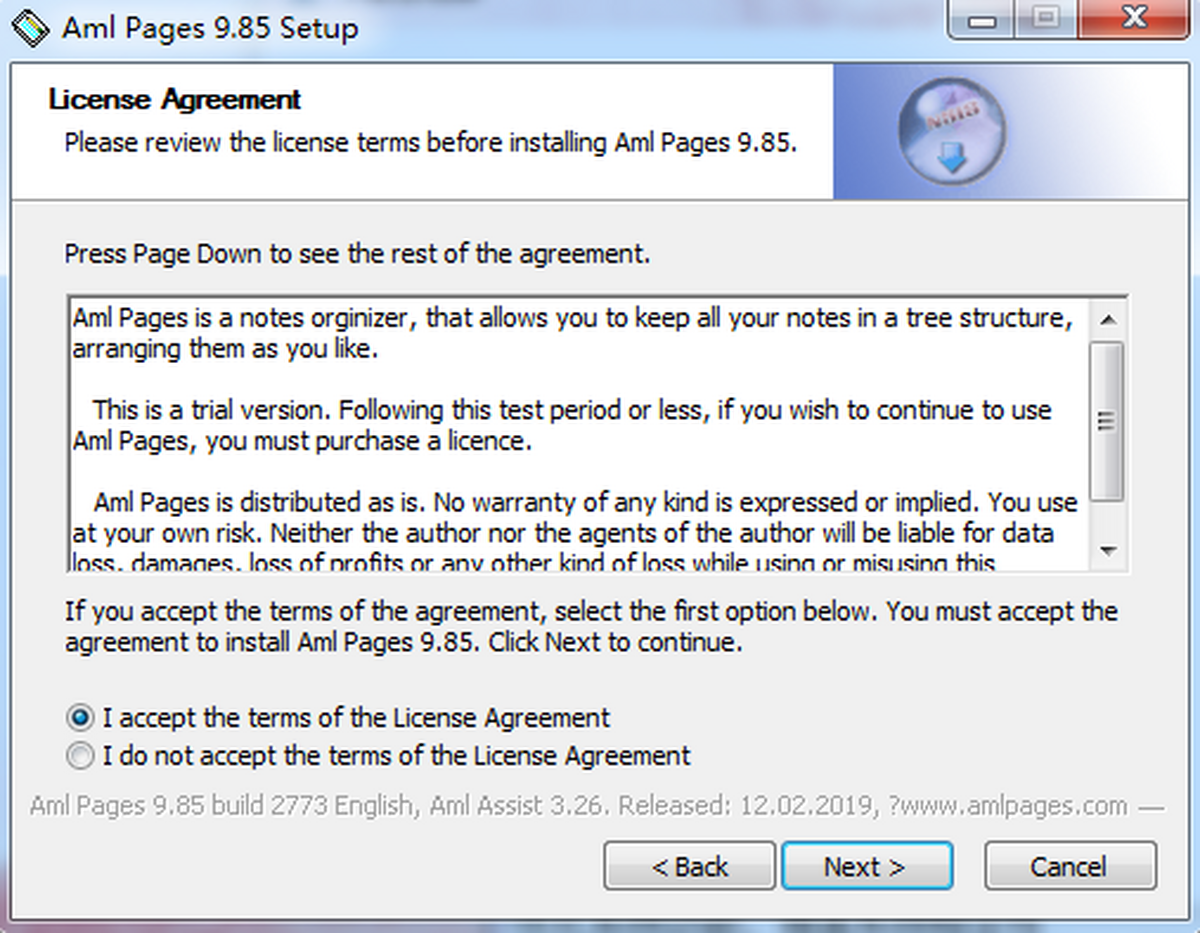Click the Aml Pages 9.85 Setup title text
This screenshot has width=1200, height=933.
click(210, 28)
